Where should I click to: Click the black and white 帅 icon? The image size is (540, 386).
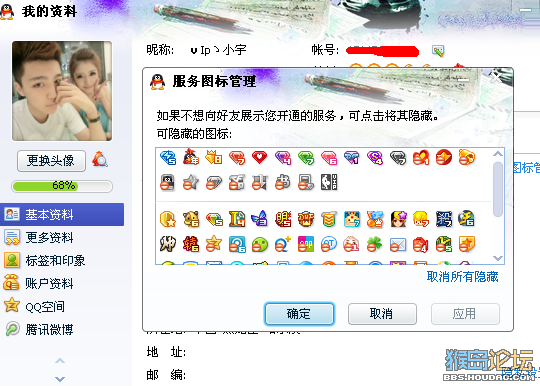pos(168,244)
